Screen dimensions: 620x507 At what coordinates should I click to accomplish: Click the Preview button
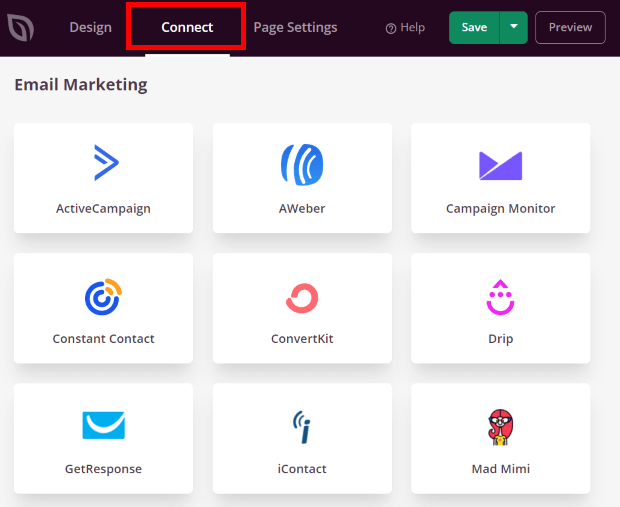pos(570,27)
